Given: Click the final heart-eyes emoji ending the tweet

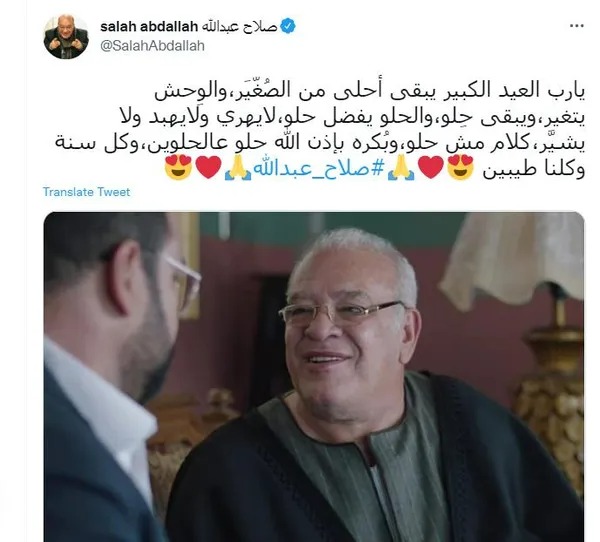Looking at the screenshot, I should pos(178,167).
